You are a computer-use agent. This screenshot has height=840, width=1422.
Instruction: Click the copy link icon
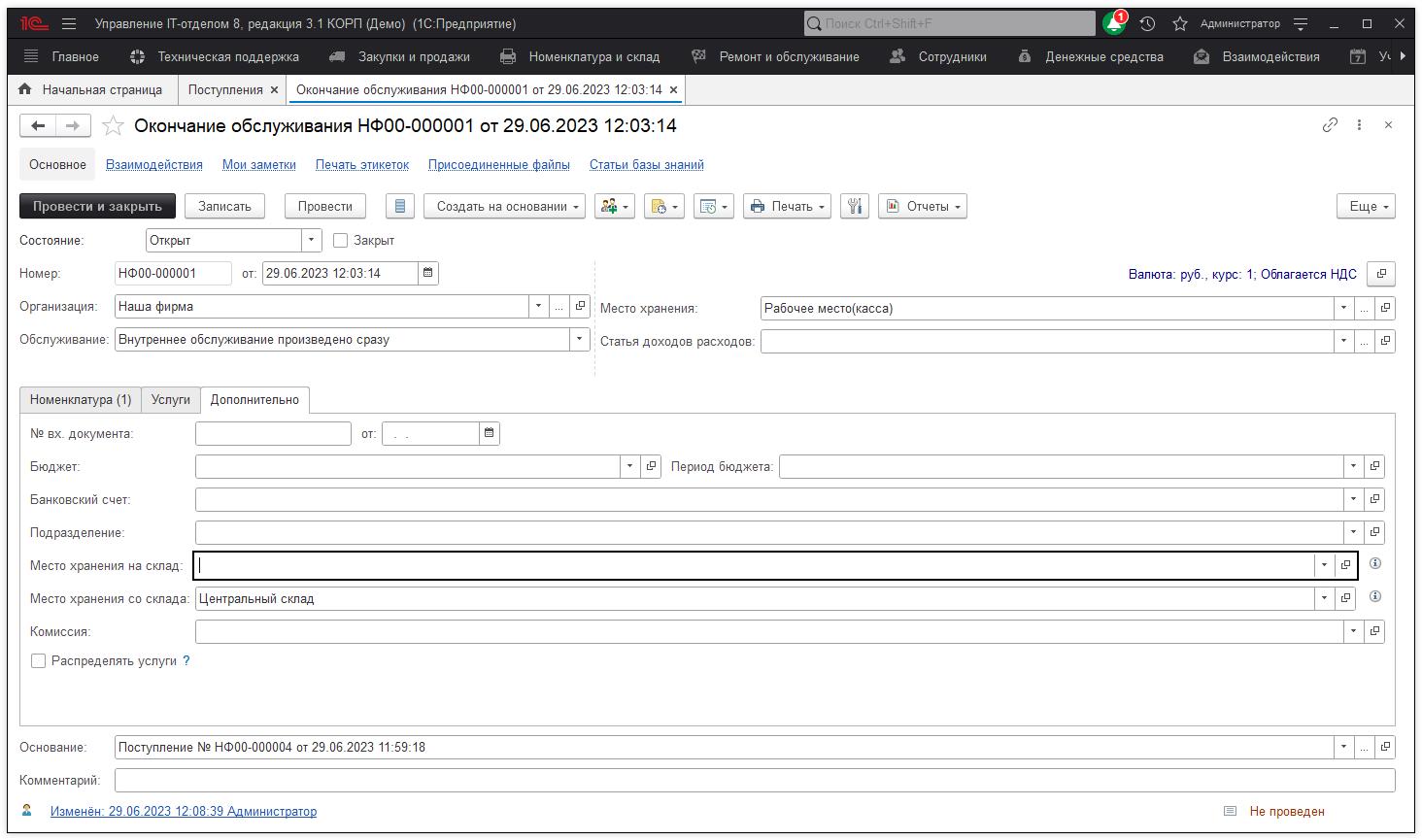1330,125
